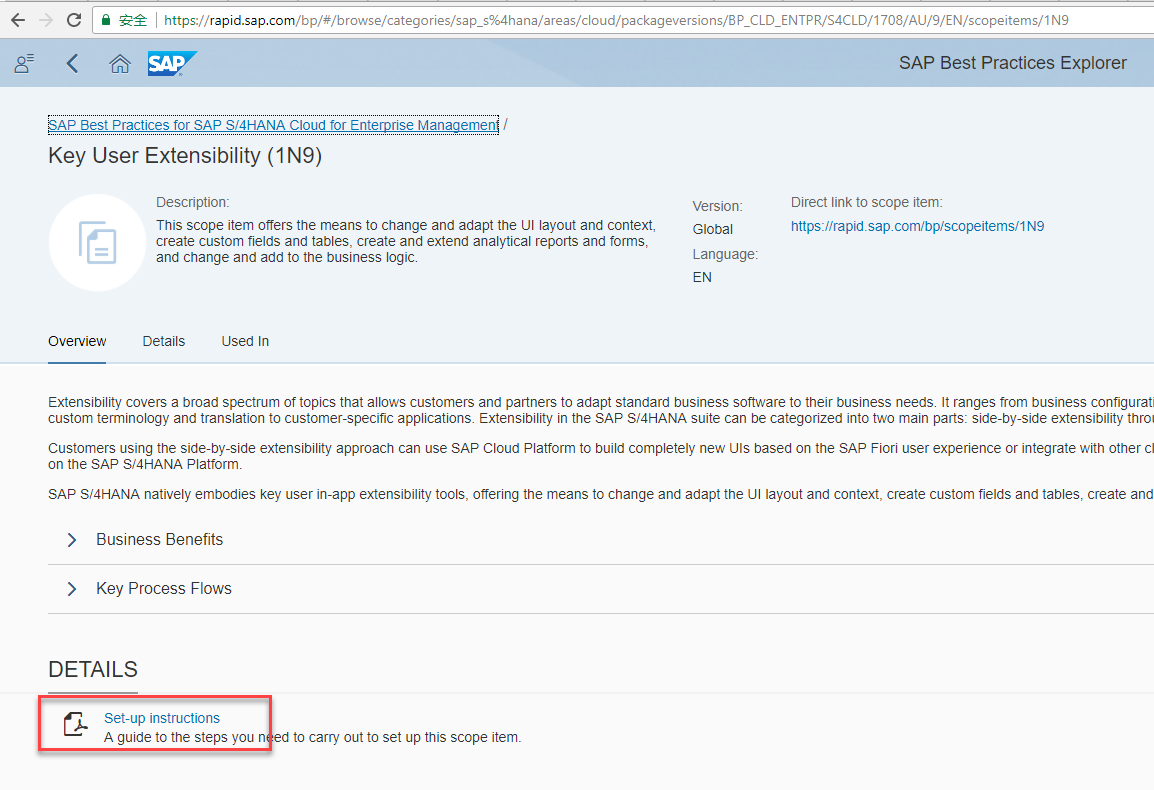Click the paragraph starting 'SAP S/4HANA natively embodies'
This screenshot has width=1154, height=790.
(x=601, y=494)
